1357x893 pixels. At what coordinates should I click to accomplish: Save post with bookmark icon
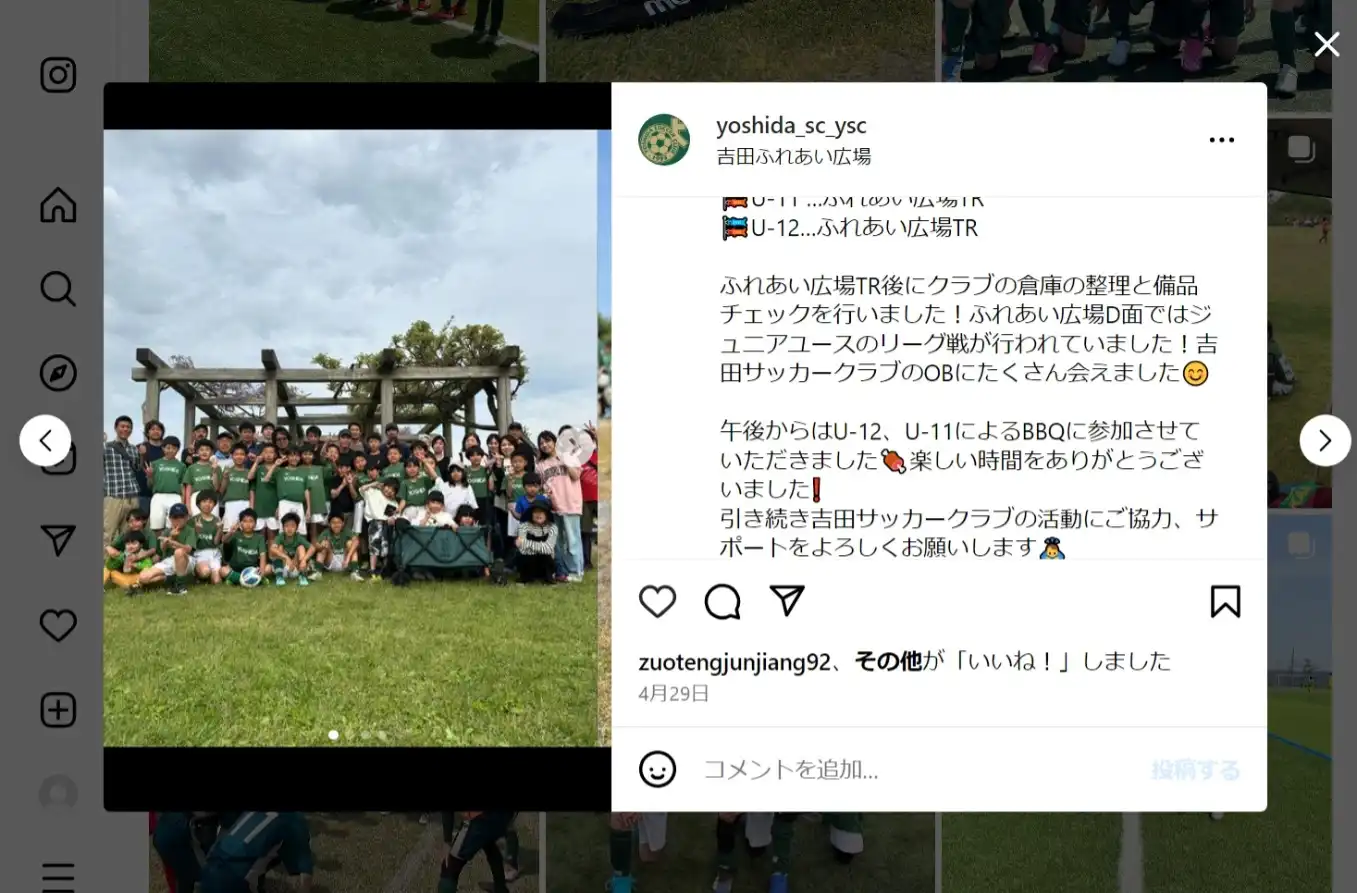click(1225, 601)
